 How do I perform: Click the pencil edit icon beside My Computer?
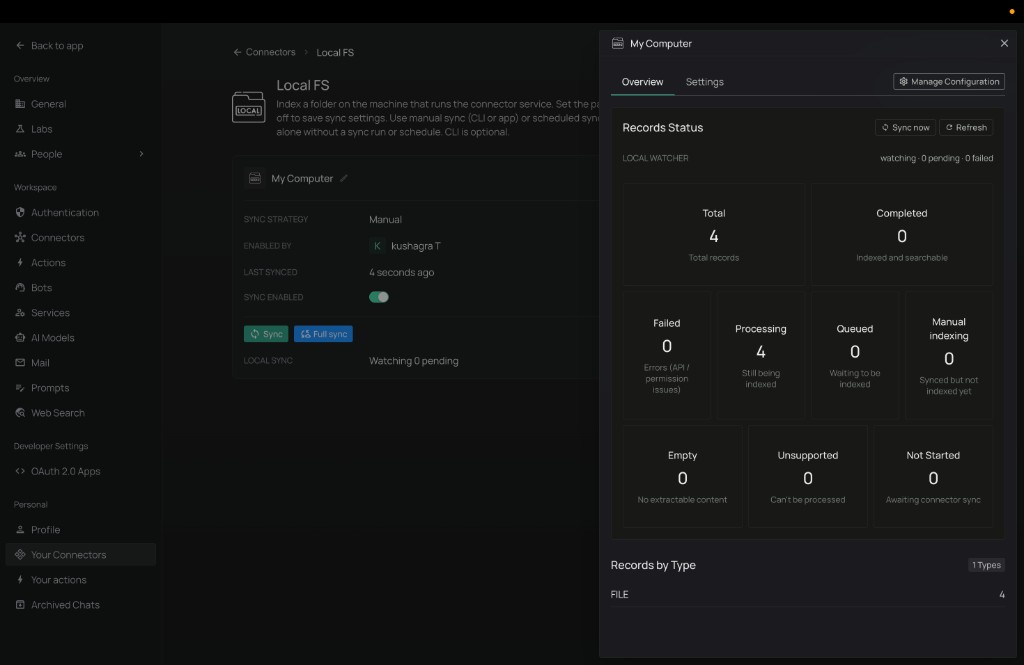tap(344, 178)
